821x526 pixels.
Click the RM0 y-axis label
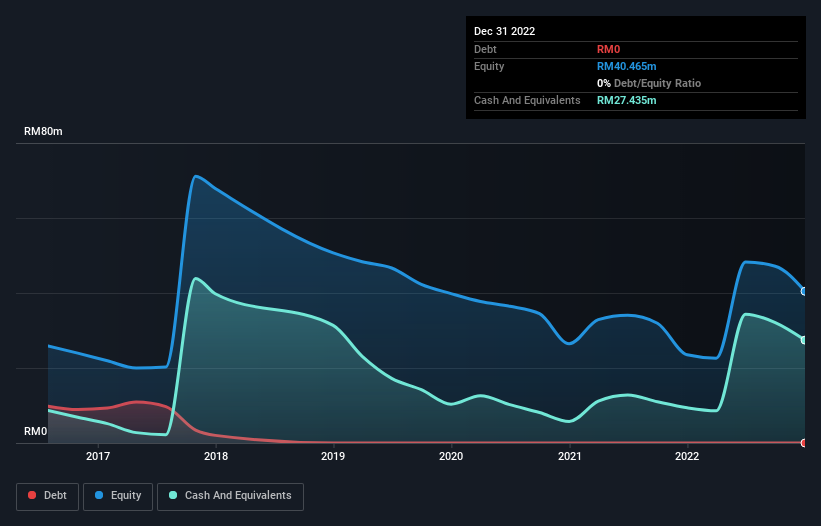36,431
